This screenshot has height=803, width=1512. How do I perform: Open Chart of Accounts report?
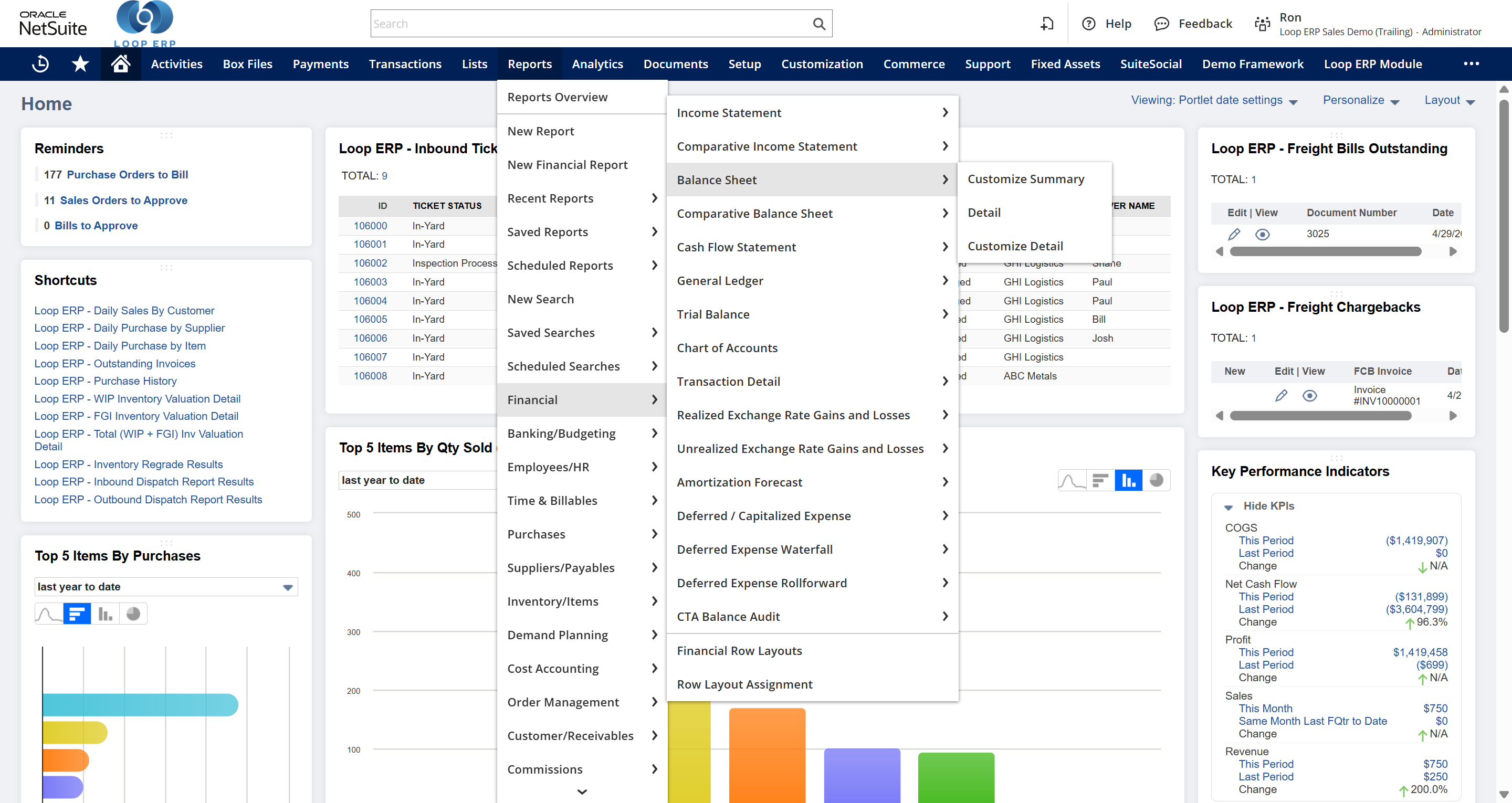click(x=727, y=348)
